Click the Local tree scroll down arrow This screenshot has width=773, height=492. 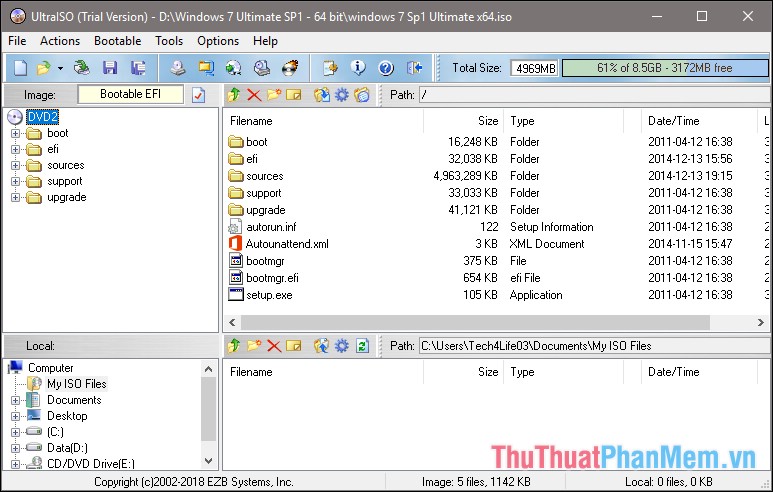(209, 461)
